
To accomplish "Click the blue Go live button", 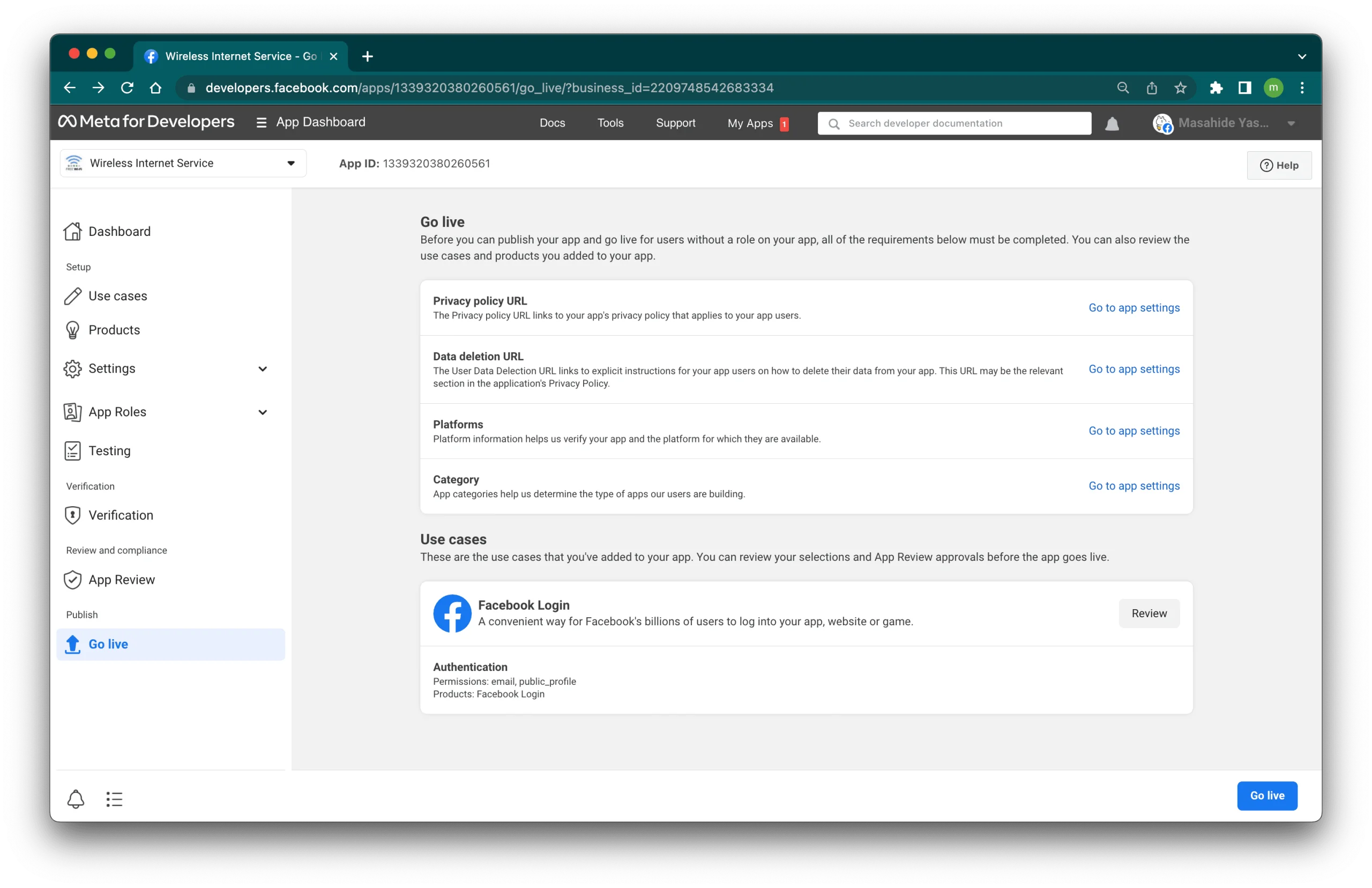I will tap(1266, 795).
